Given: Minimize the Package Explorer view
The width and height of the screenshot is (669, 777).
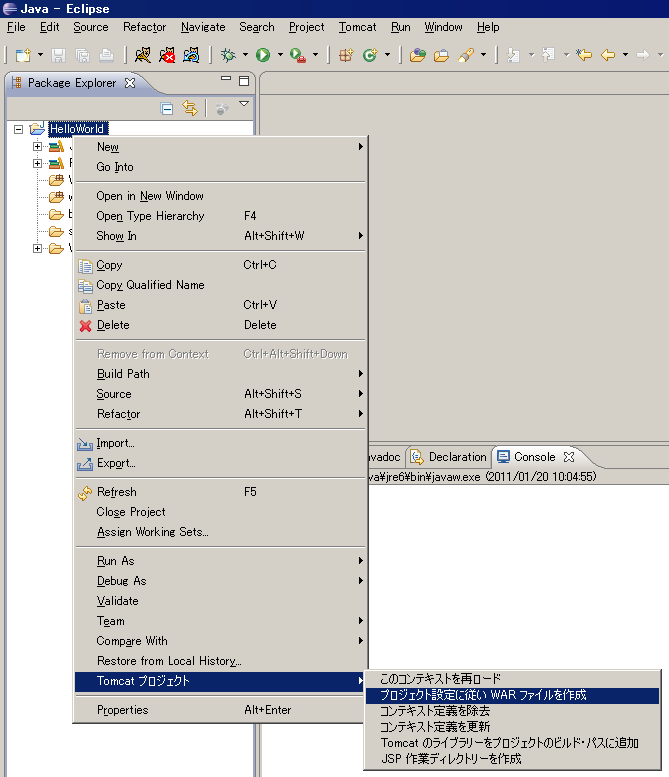Looking at the screenshot, I should tap(226, 79).
